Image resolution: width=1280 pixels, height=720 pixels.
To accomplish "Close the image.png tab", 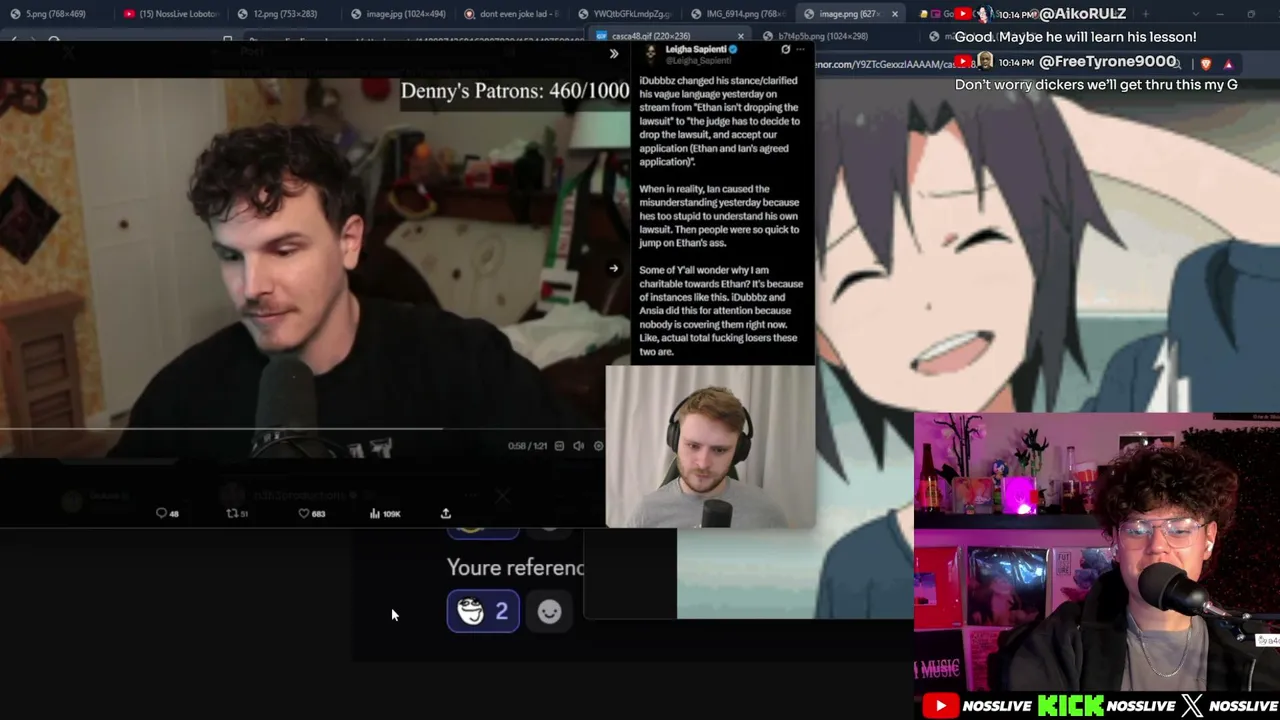I will click(x=895, y=14).
